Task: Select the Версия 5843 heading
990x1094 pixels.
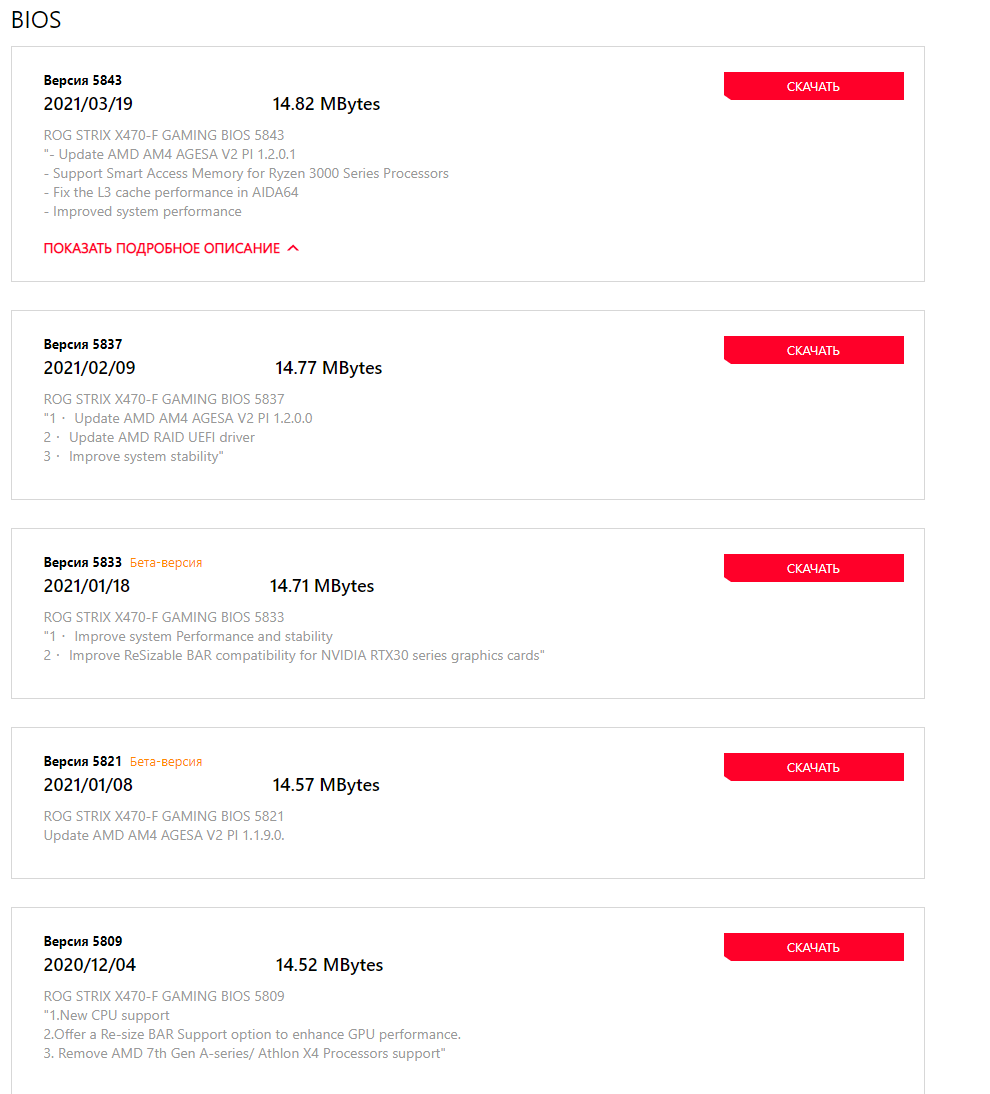Action: click(83, 80)
